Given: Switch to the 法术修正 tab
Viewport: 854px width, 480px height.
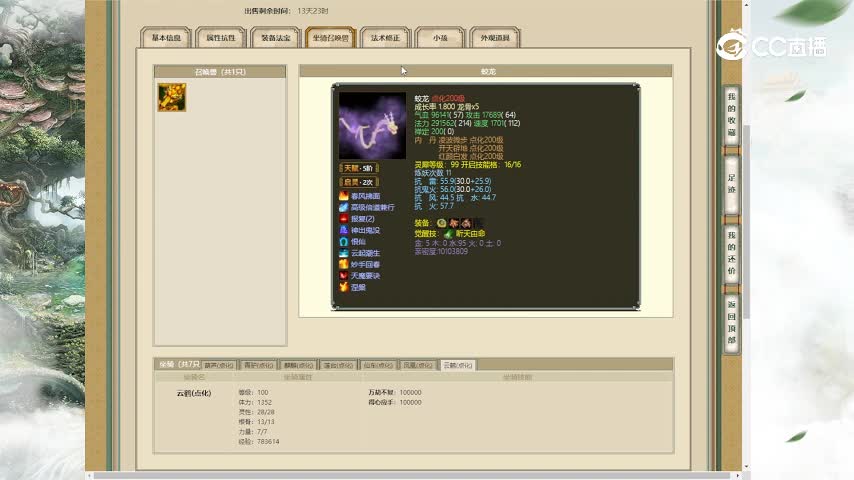Looking at the screenshot, I should pyautogui.click(x=385, y=38).
